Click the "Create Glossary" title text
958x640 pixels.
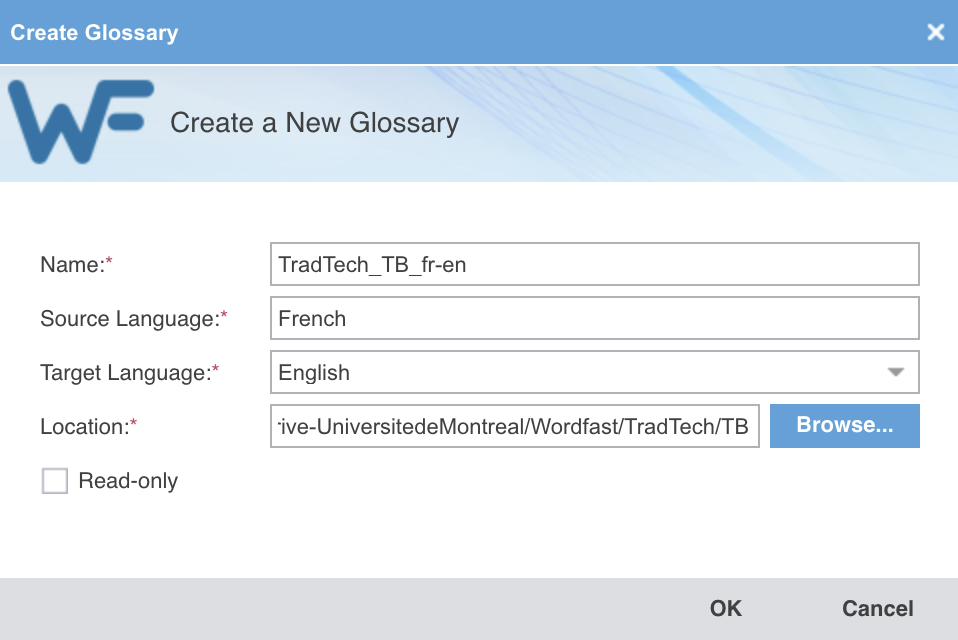[x=94, y=32]
